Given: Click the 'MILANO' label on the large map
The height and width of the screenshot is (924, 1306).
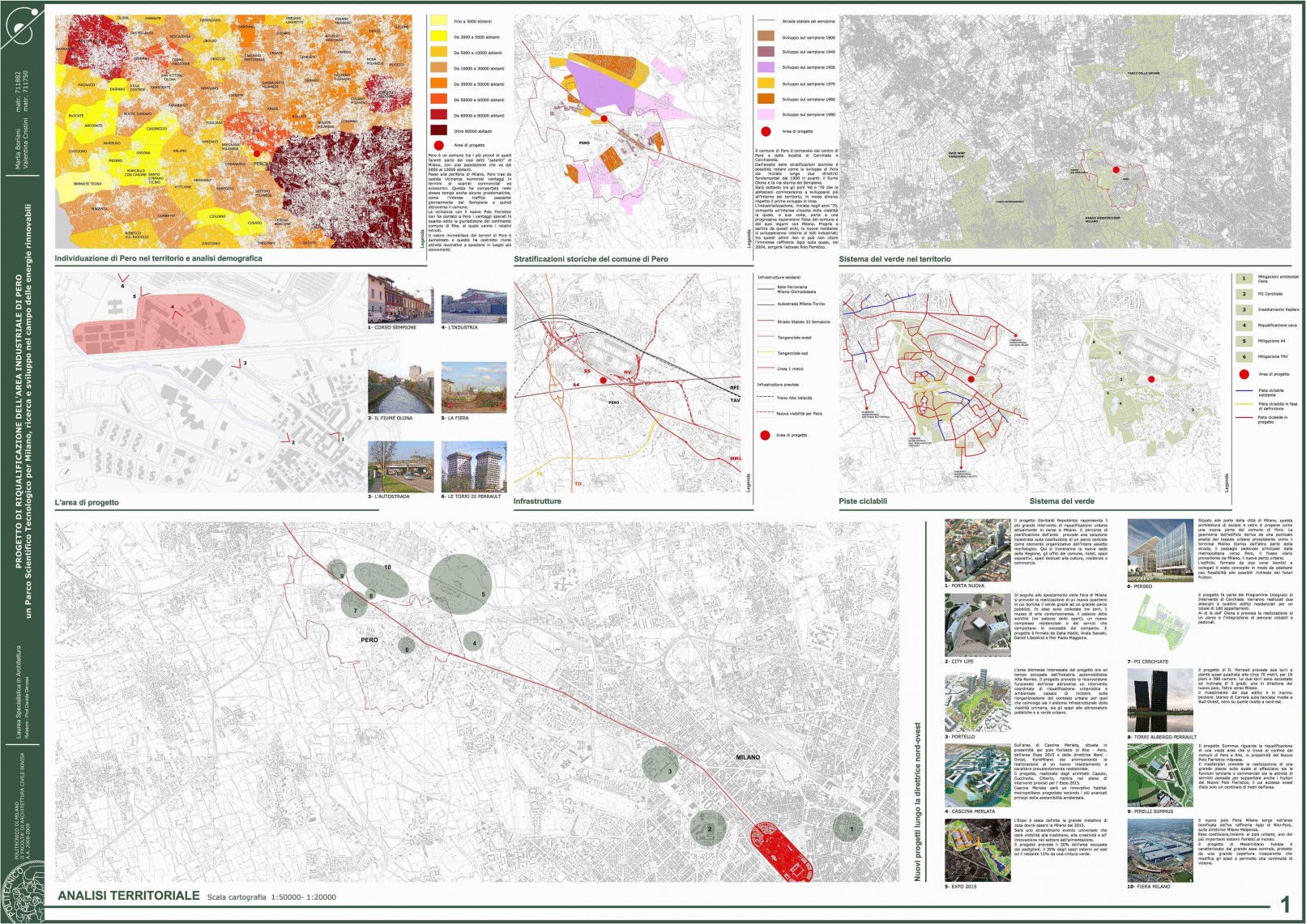Looking at the screenshot, I should point(748,757).
